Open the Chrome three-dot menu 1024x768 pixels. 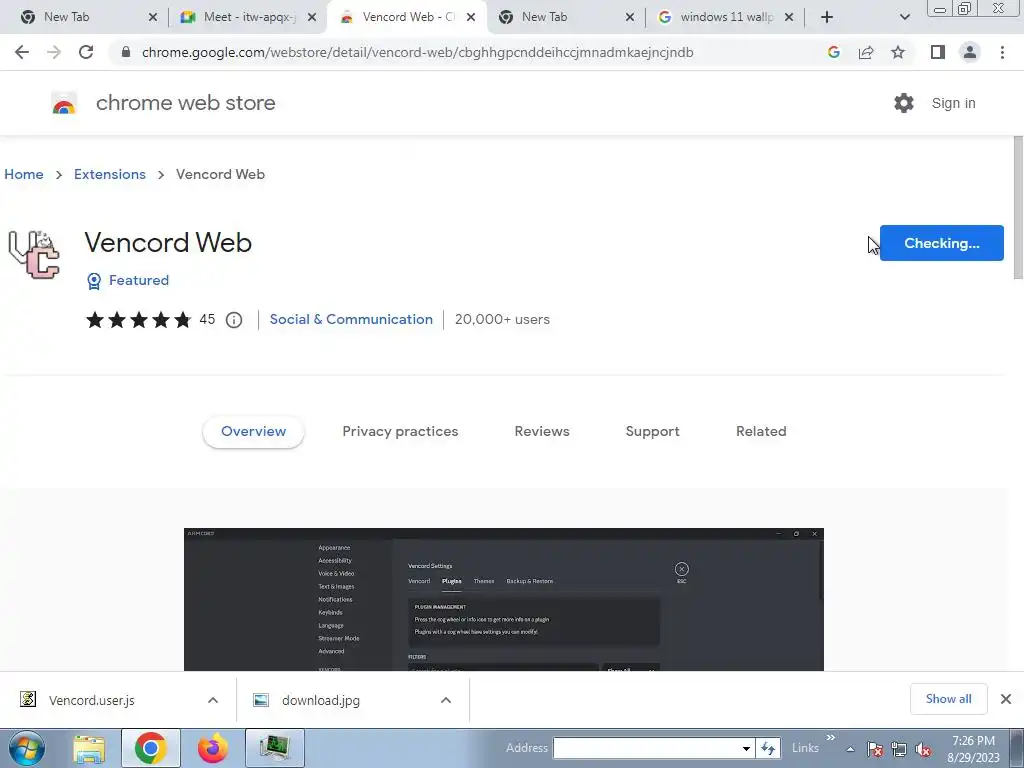tap(1002, 52)
